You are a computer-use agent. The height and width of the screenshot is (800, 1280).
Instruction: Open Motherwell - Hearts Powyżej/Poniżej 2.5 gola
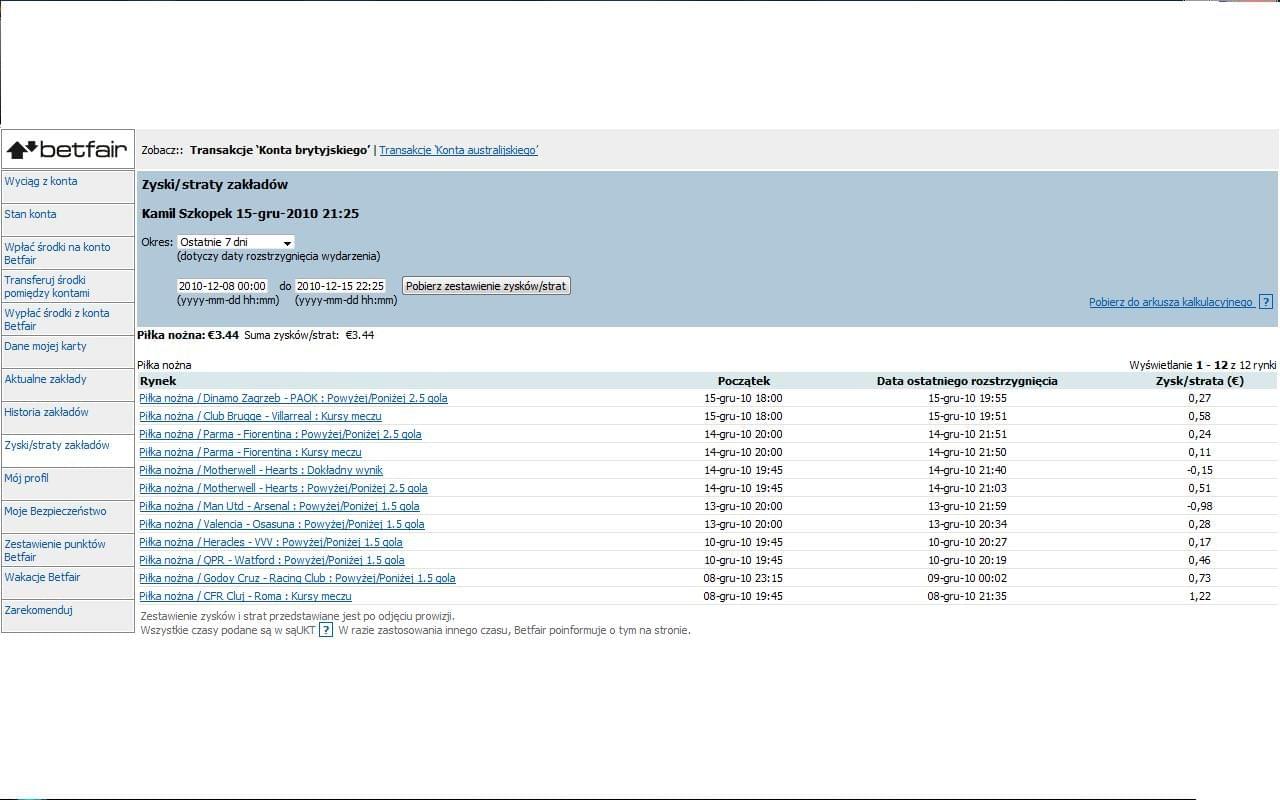283,488
